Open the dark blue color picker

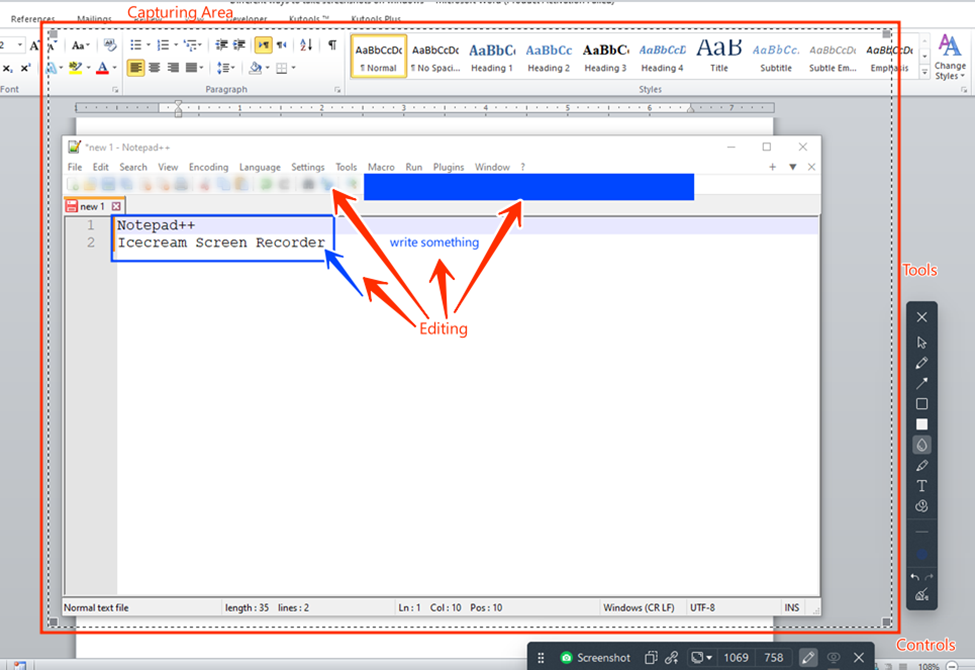tap(922, 554)
